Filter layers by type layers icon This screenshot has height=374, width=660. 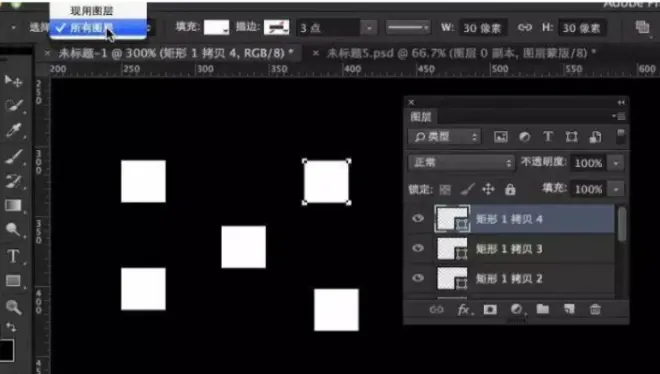tap(548, 137)
